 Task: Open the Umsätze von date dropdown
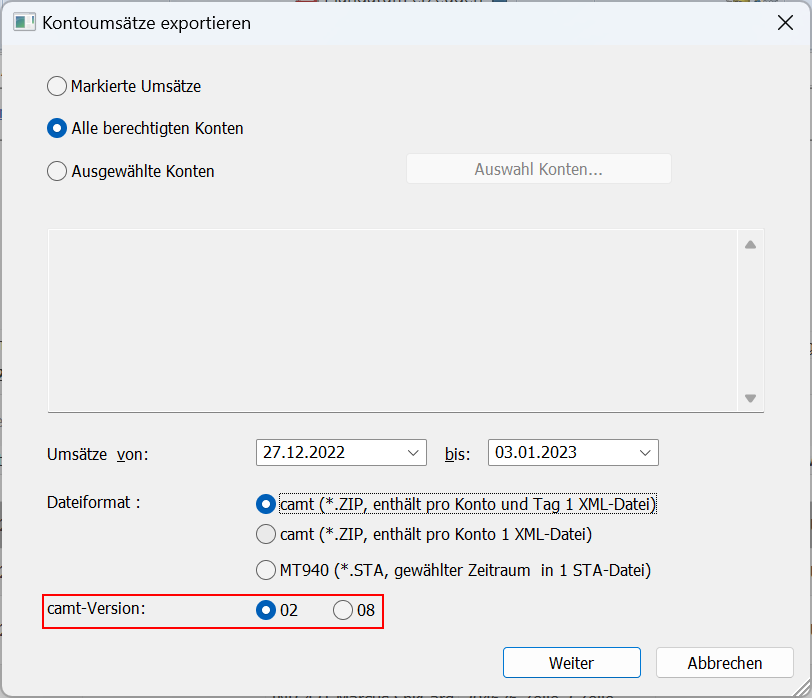pos(413,453)
